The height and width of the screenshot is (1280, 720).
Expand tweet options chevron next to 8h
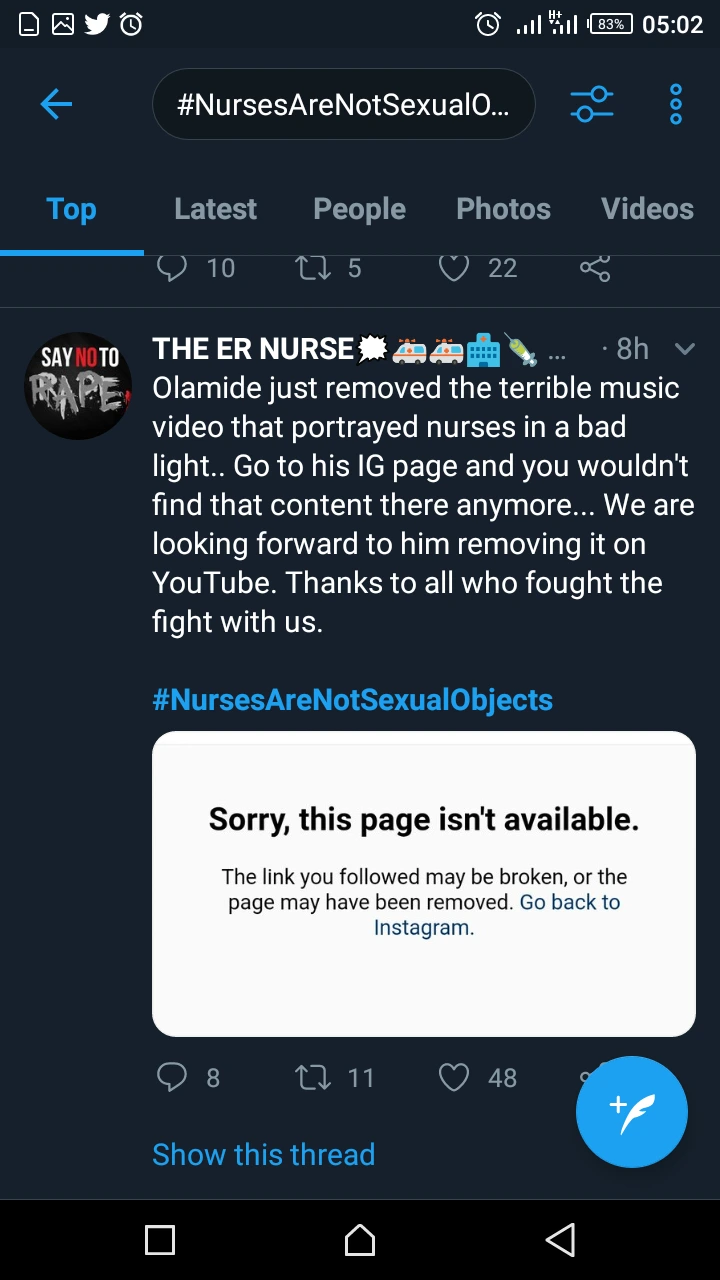pyautogui.click(x=685, y=349)
